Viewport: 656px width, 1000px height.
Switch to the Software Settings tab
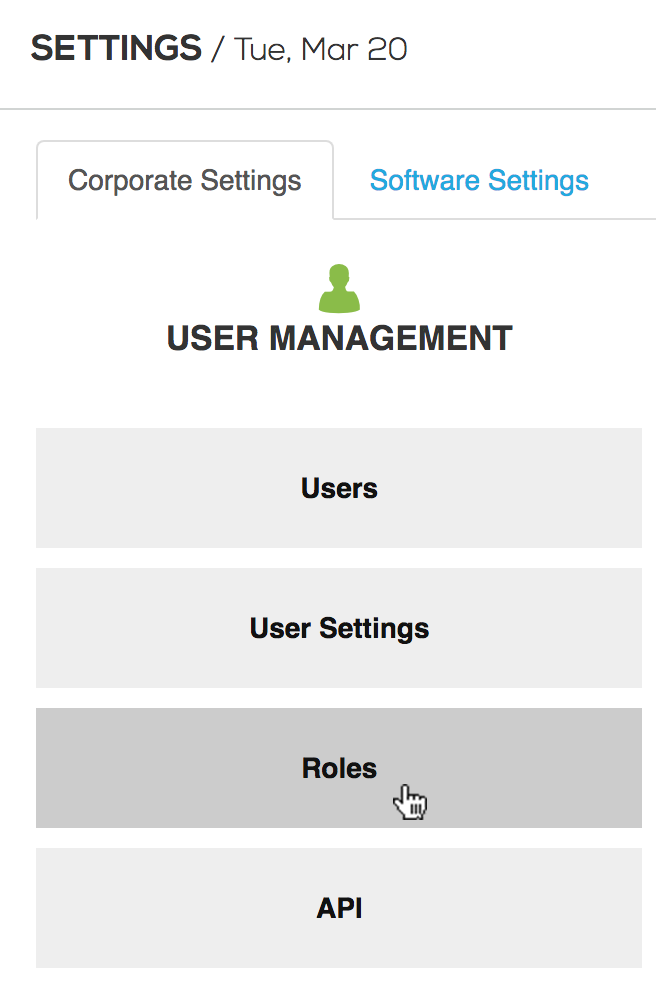point(479,181)
